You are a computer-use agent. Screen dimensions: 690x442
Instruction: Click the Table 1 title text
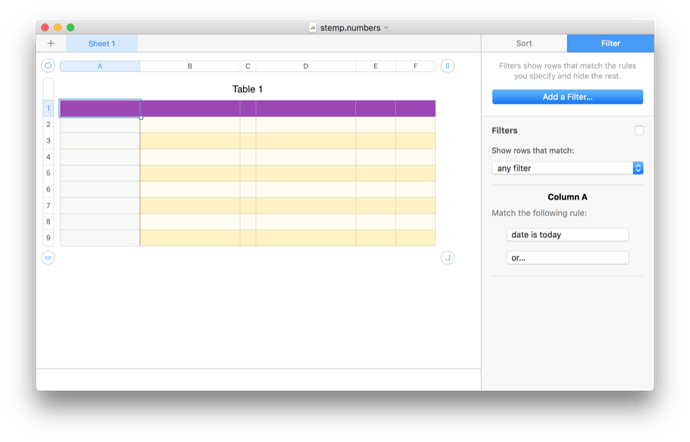(247, 89)
